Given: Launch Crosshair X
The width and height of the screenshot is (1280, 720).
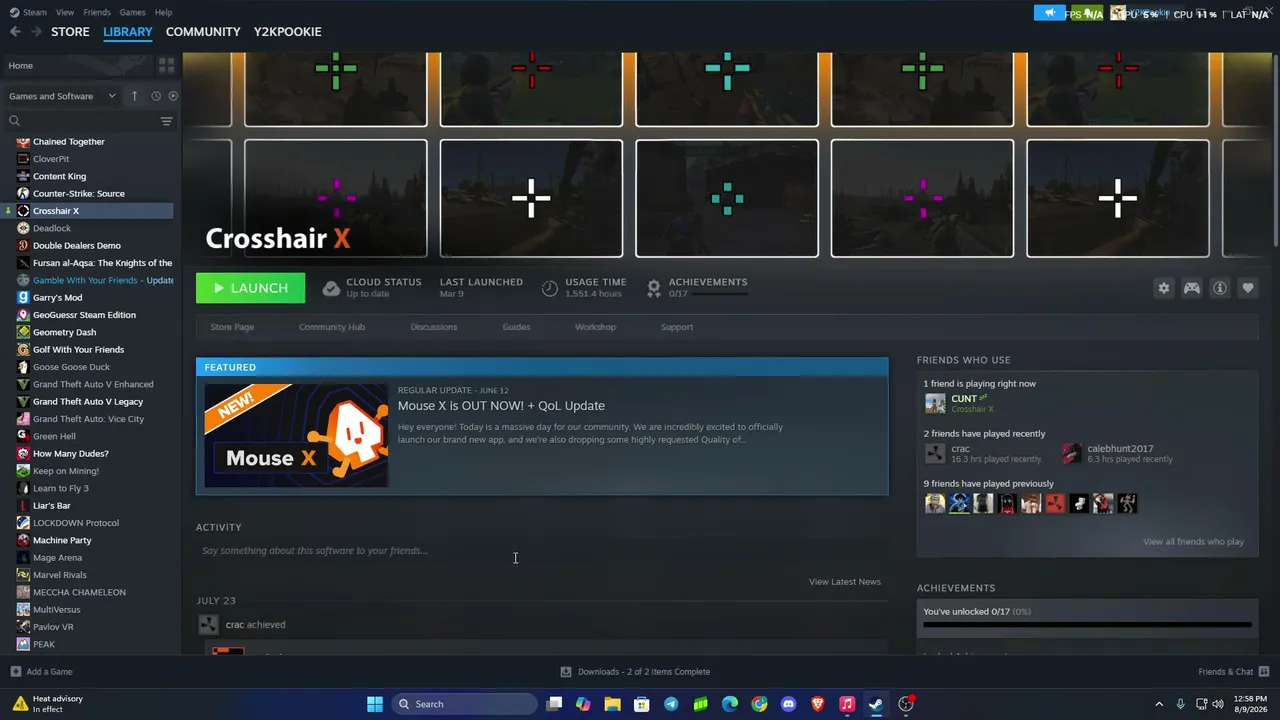Looking at the screenshot, I should 250,288.
